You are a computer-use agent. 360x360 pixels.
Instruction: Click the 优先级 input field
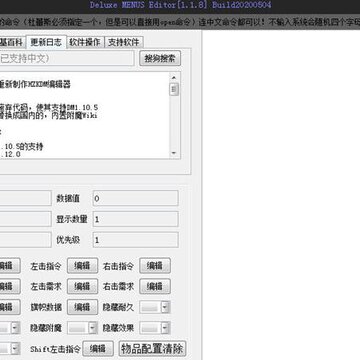click(135, 240)
